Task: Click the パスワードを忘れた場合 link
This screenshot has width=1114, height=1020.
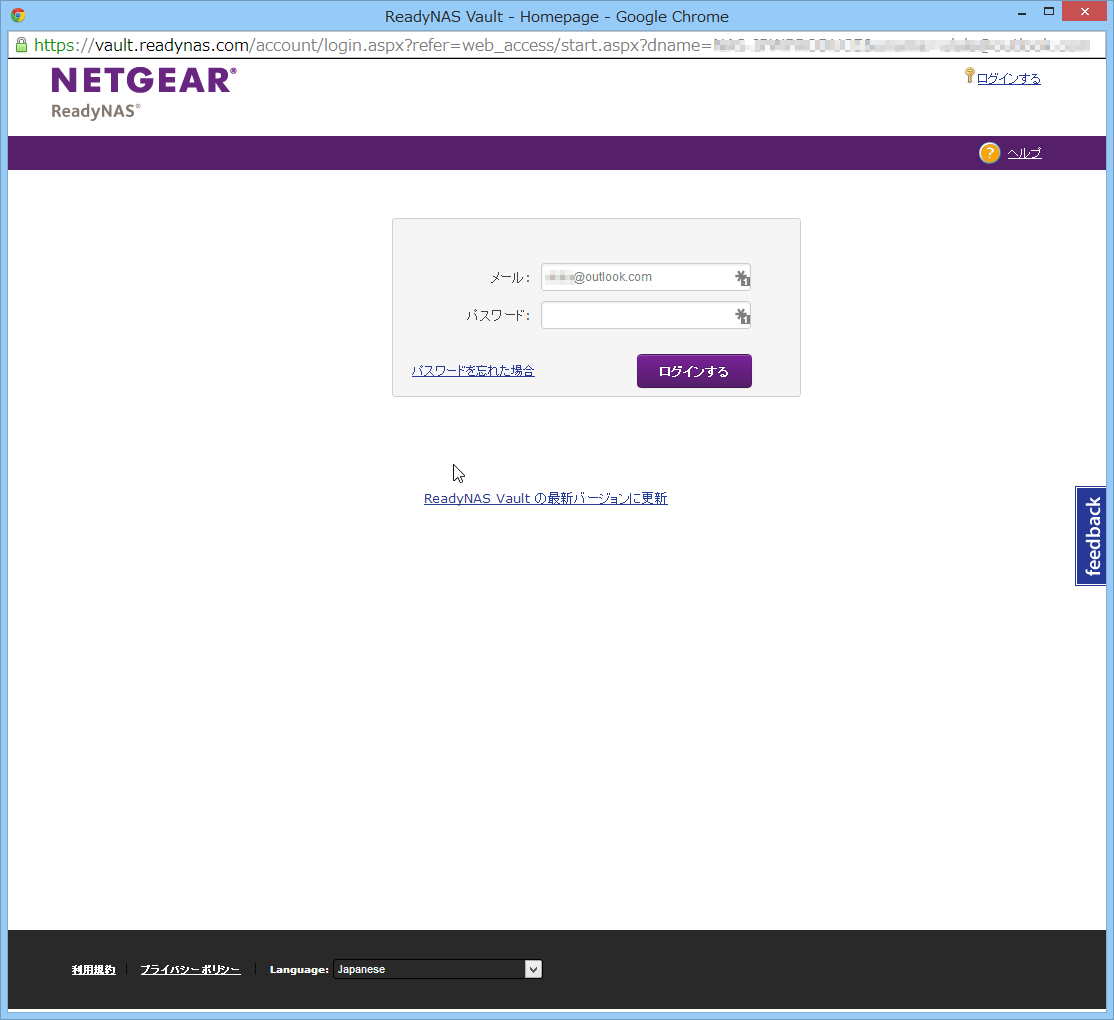Action: 473,371
